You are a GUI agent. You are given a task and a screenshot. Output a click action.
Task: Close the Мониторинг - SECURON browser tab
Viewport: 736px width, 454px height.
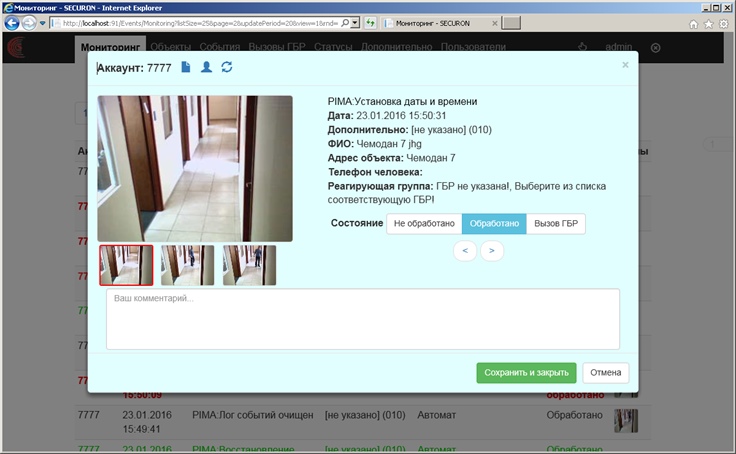[495, 23]
